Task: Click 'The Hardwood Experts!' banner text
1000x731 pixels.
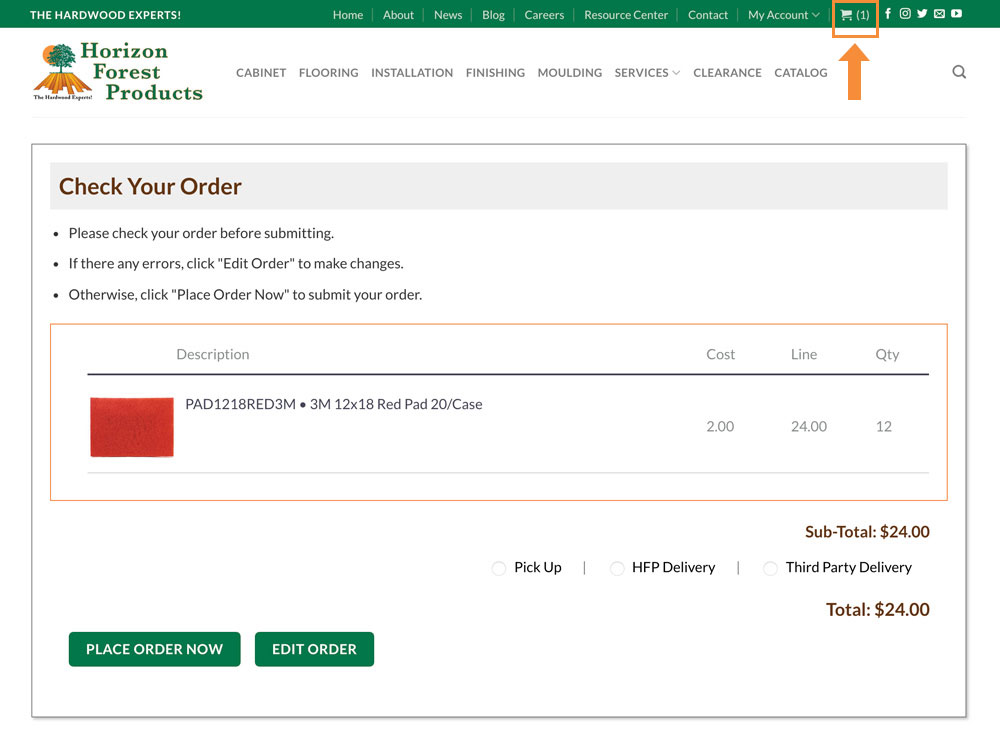Action: coord(105,15)
